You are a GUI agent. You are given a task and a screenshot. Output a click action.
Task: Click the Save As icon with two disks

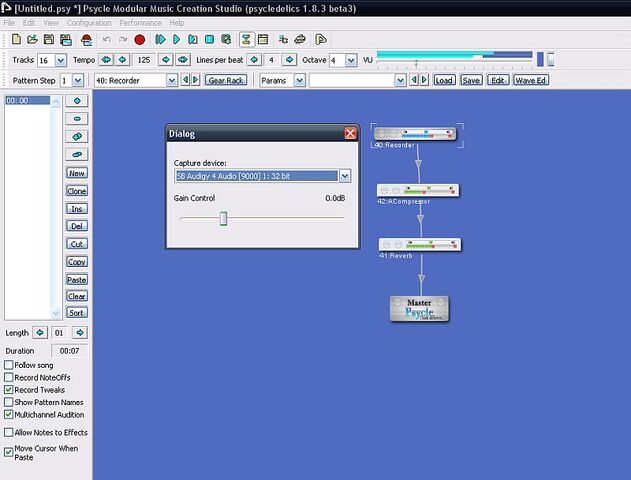(66, 39)
